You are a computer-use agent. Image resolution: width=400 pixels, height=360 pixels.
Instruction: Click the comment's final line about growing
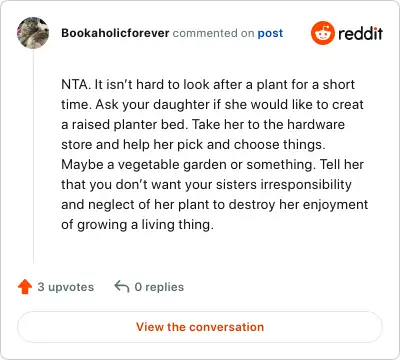point(137,225)
